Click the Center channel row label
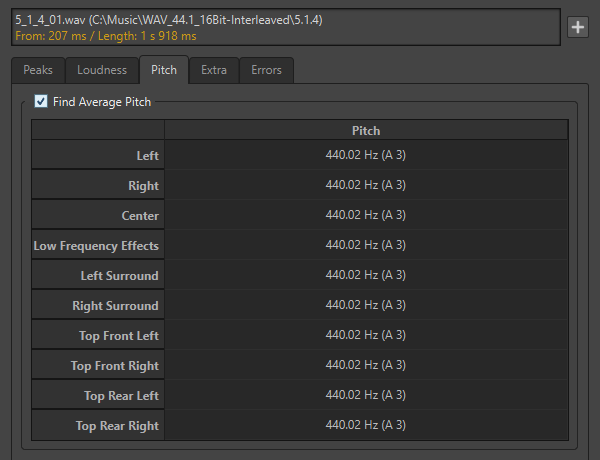The height and width of the screenshot is (460, 600). [98, 216]
